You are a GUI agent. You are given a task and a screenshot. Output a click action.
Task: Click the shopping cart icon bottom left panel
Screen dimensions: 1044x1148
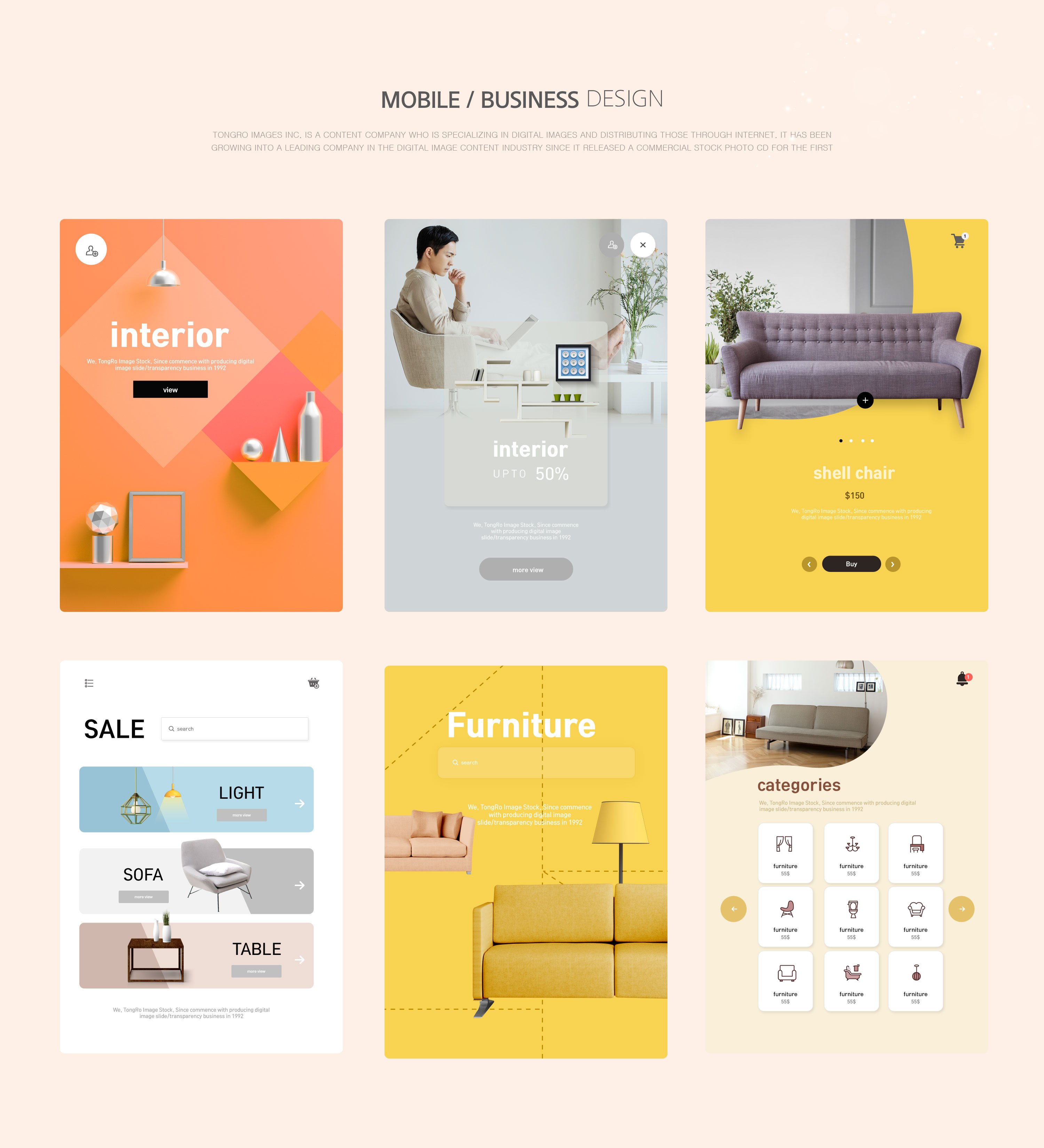click(x=314, y=683)
